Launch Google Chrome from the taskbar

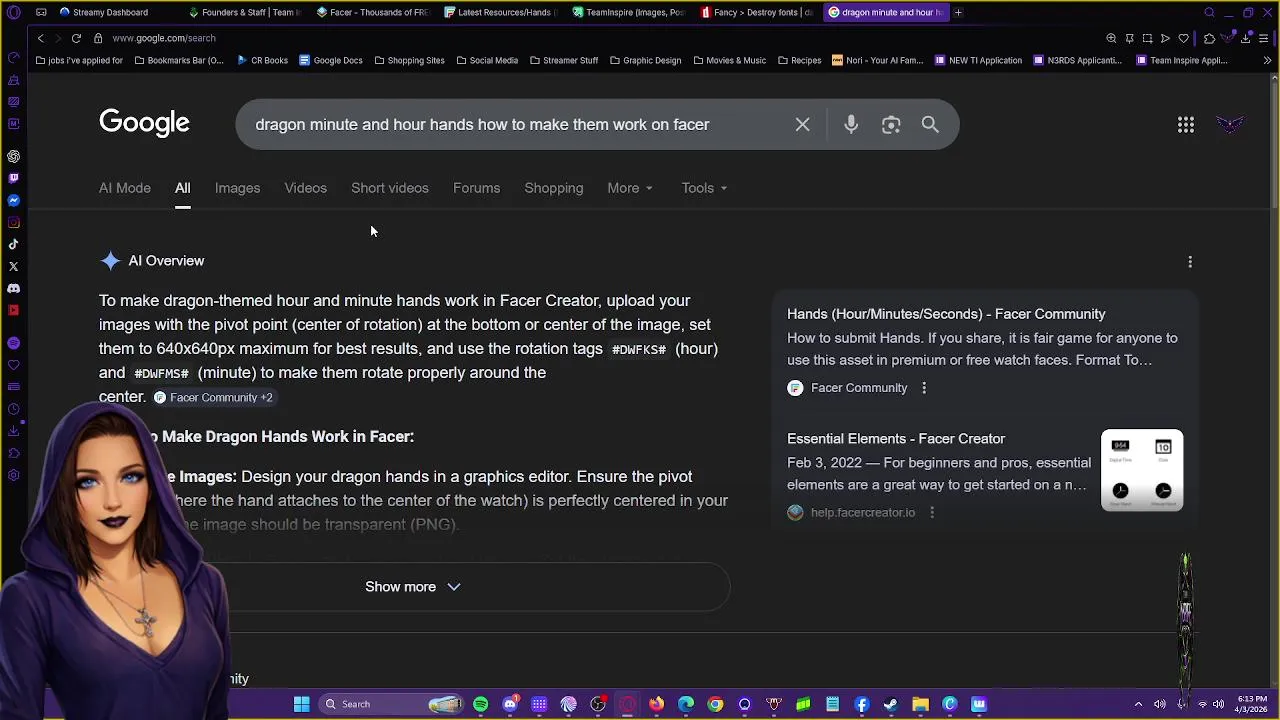coord(715,704)
